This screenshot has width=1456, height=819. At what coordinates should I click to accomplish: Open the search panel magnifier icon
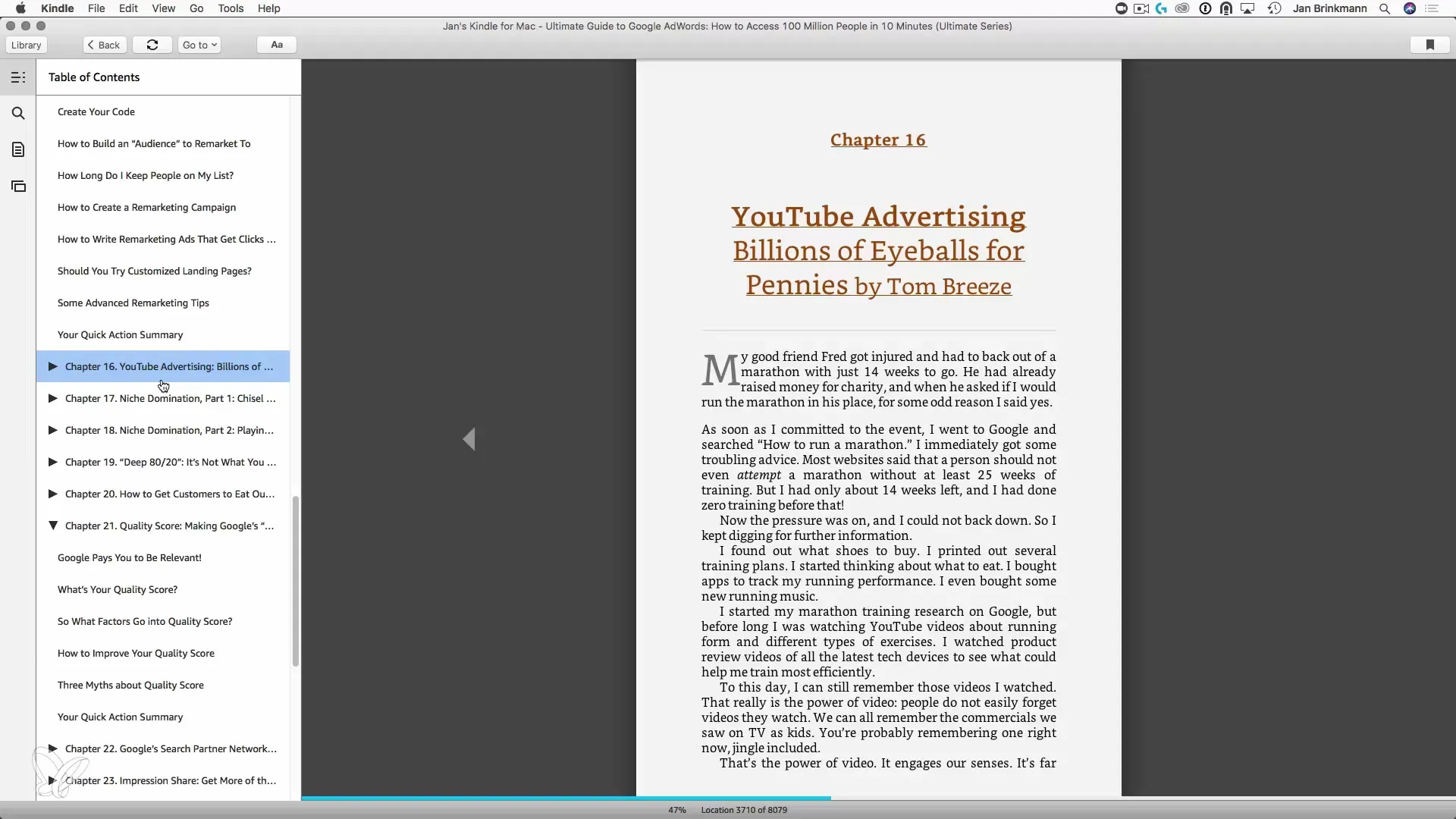(x=18, y=114)
